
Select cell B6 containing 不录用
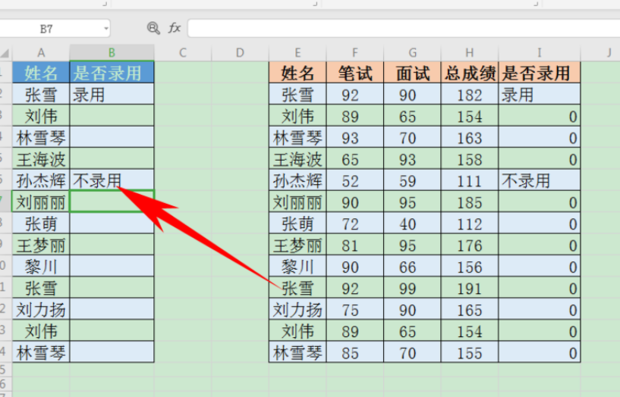click(112, 180)
